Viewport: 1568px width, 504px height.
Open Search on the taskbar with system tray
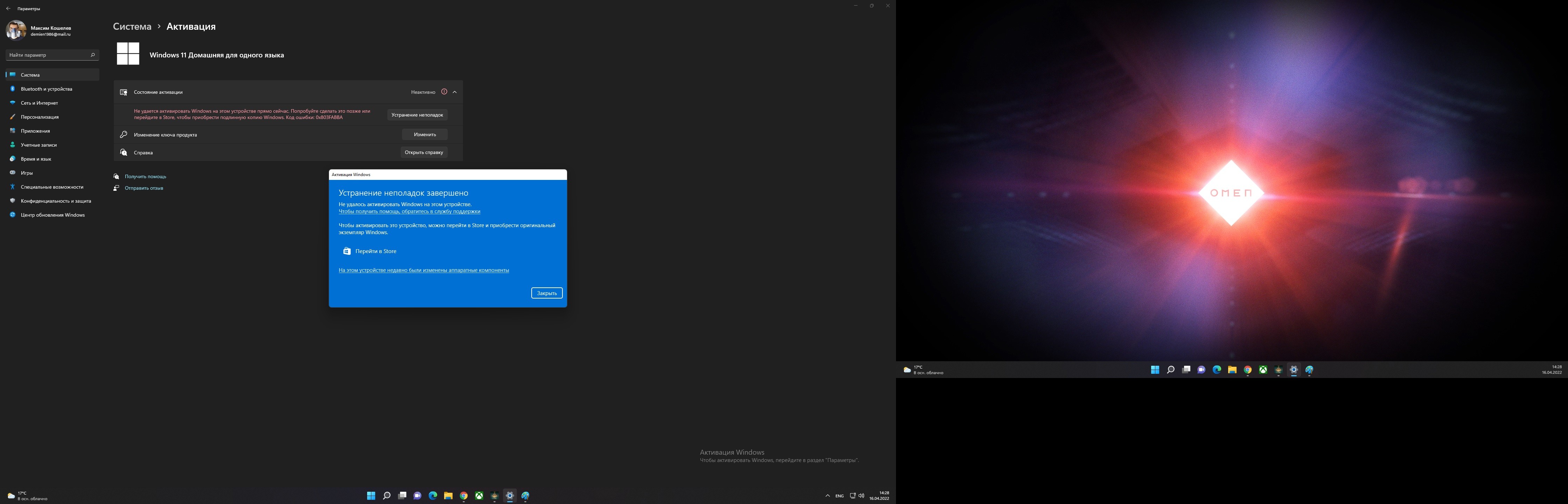386,496
